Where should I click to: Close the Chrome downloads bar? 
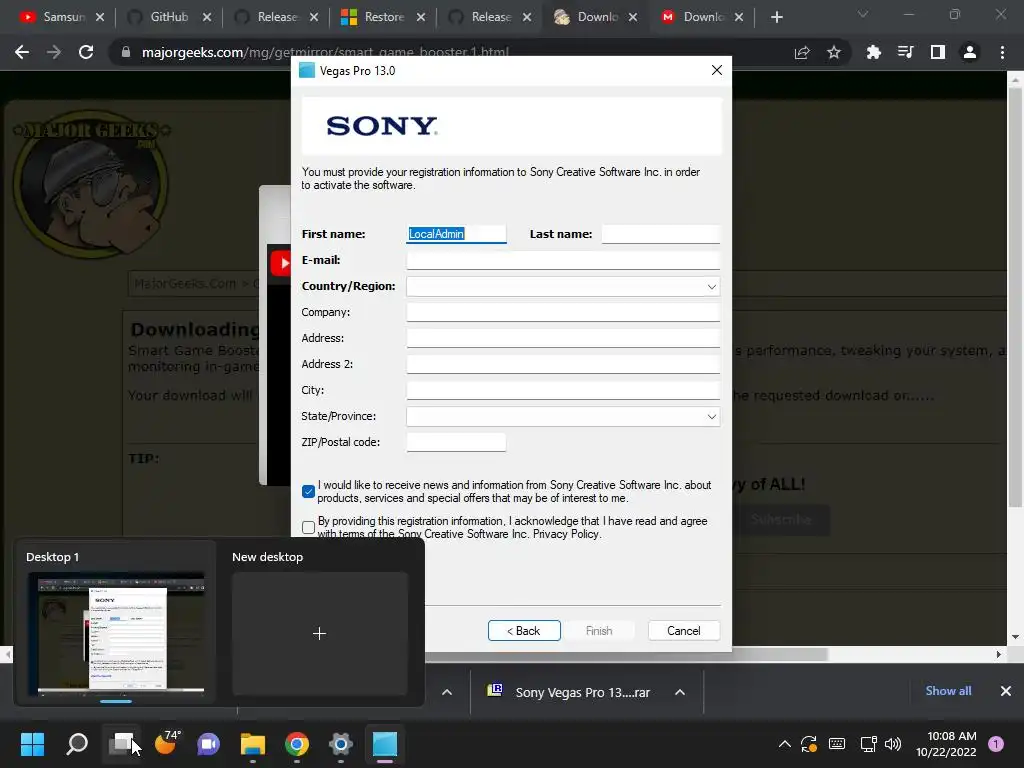click(x=1006, y=690)
